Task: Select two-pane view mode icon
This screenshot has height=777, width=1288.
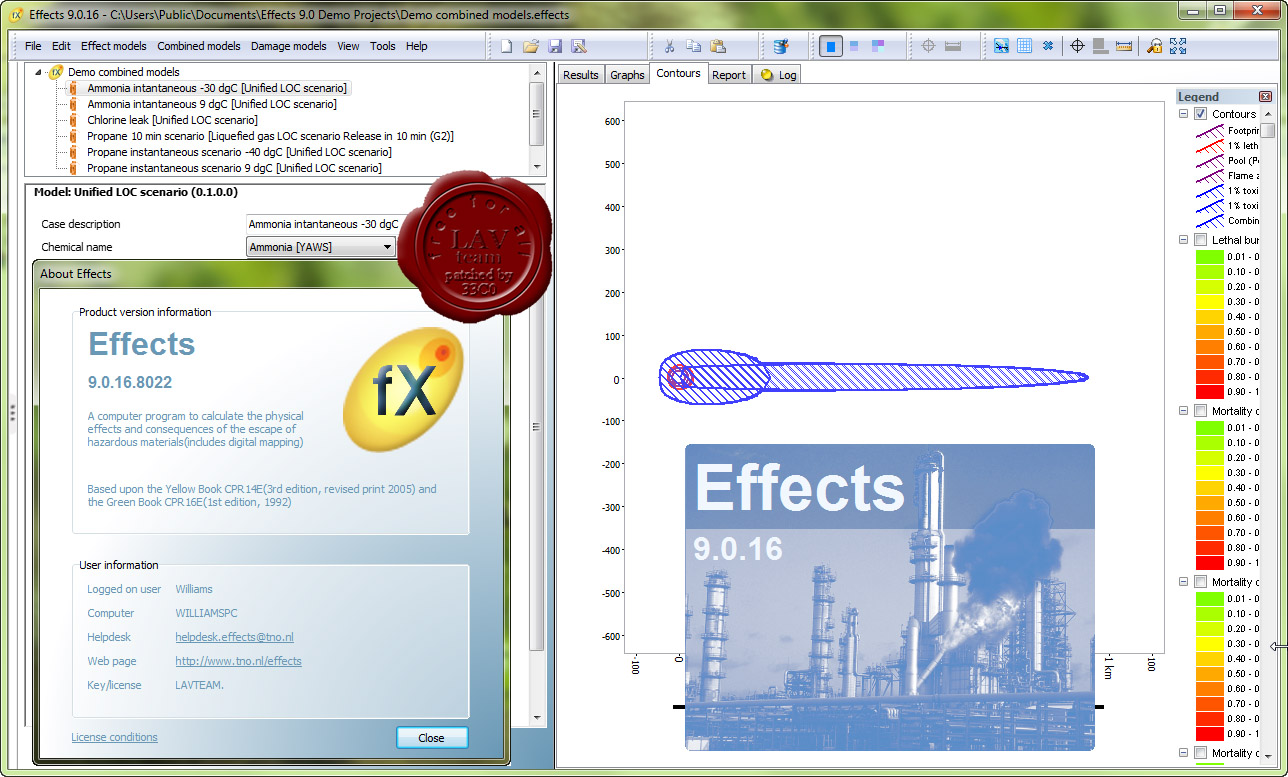Action: (x=854, y=46)
